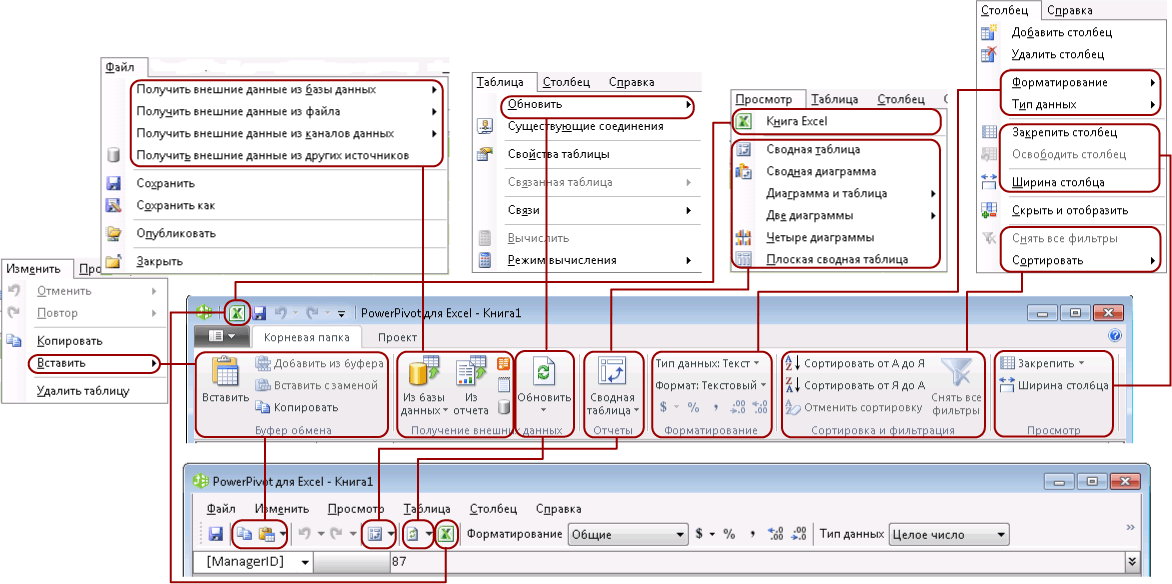
Task: Choose Существующие соединения in Таблица menu
Action: [586, 126]
